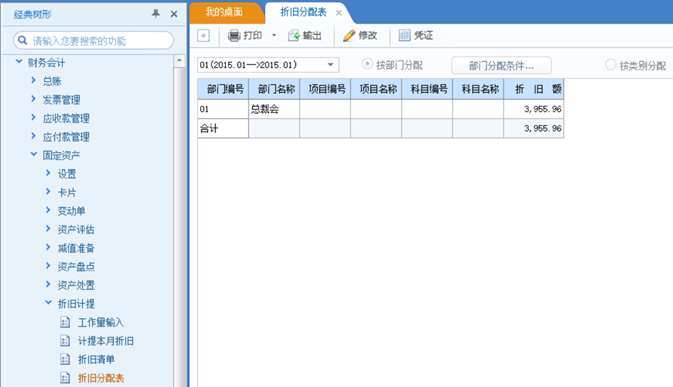
Task: Switch to 我的桌面 tab
Action: click(x=224, y=12)
